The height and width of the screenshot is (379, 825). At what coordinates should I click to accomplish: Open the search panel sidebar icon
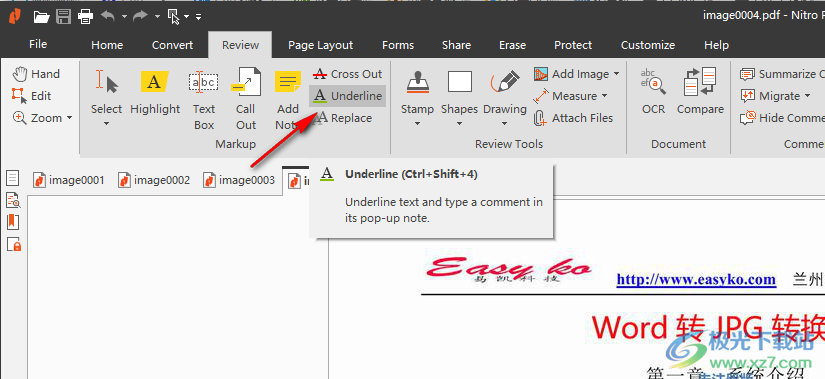click(x=13, y=200)
